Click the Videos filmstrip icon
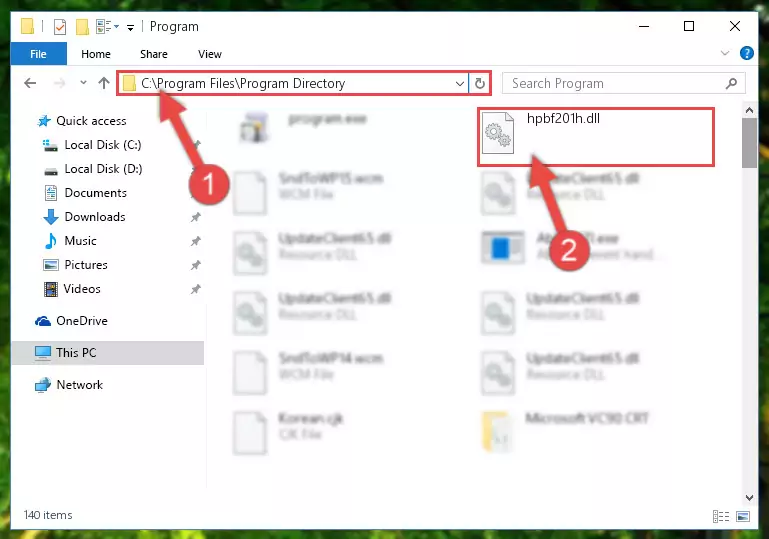Image resolution: width=769 pixels, height=539 pixels. pyautogui.click(x=51, y=289)
